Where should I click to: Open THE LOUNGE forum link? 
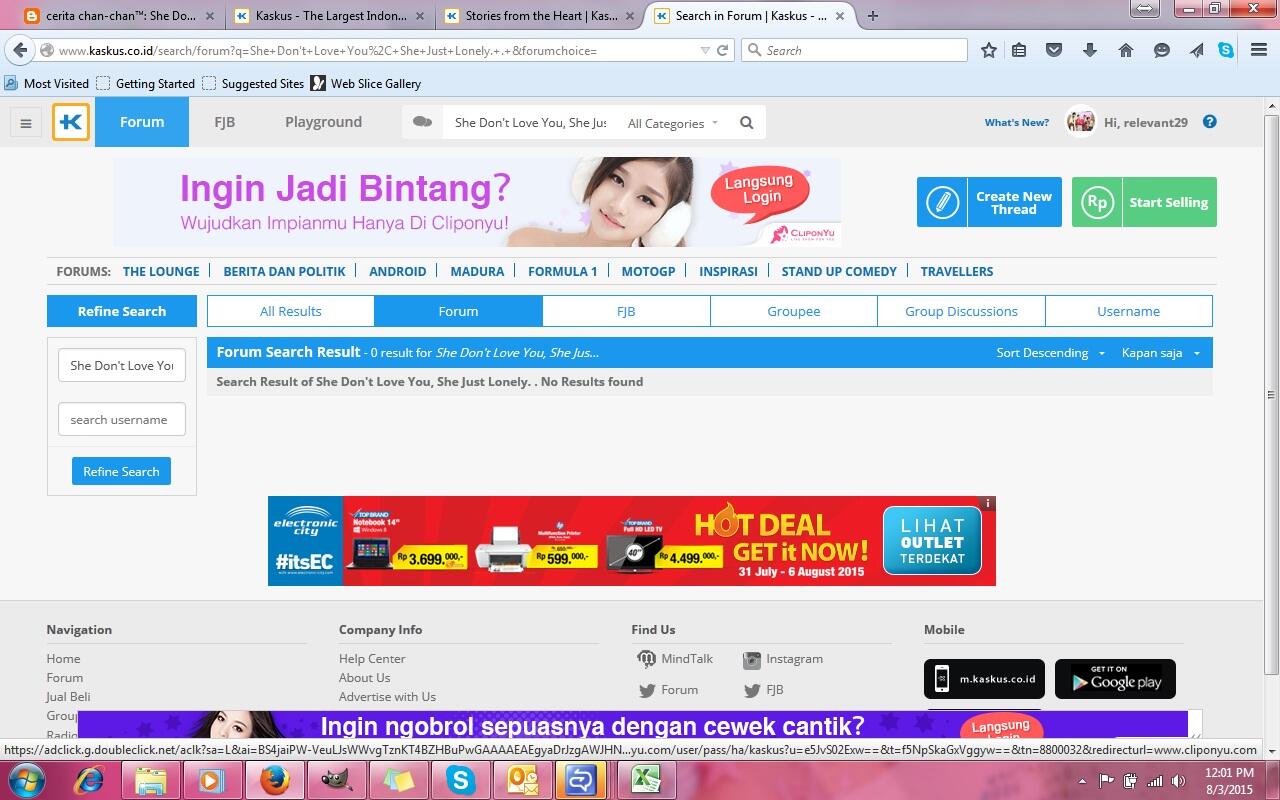tap(161, 271)
